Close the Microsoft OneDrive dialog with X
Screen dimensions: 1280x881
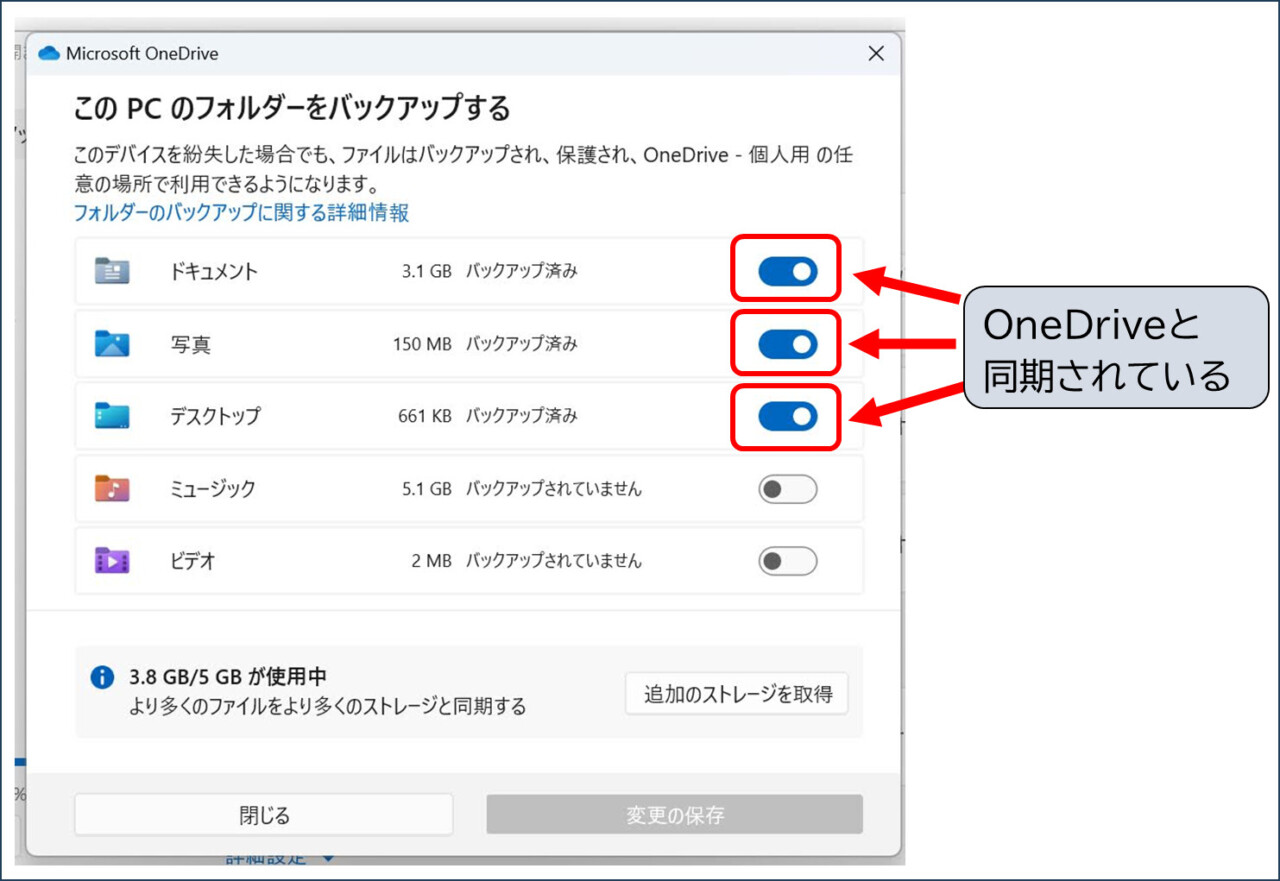pos(876,54)
